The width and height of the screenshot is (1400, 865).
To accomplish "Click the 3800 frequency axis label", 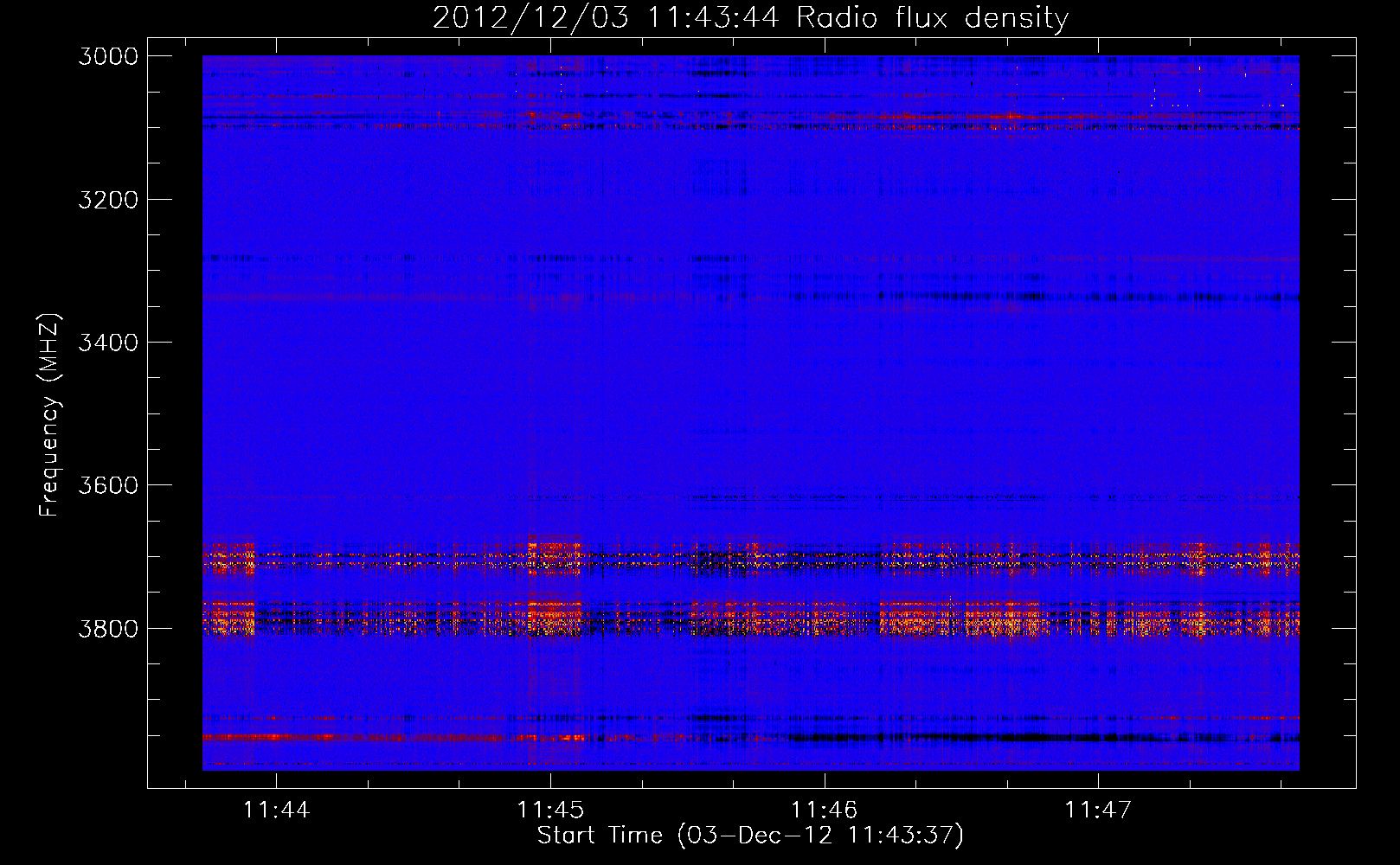I will 108,628.
